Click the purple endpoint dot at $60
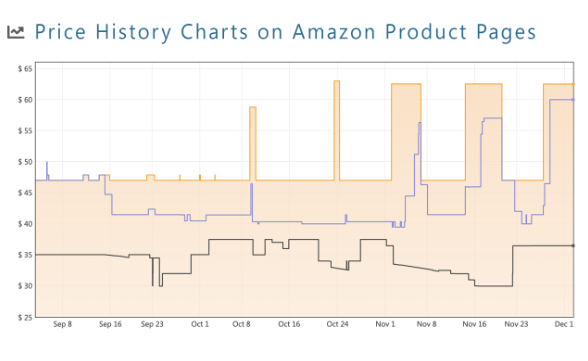 pyautogui.click(x=573, y=100)
